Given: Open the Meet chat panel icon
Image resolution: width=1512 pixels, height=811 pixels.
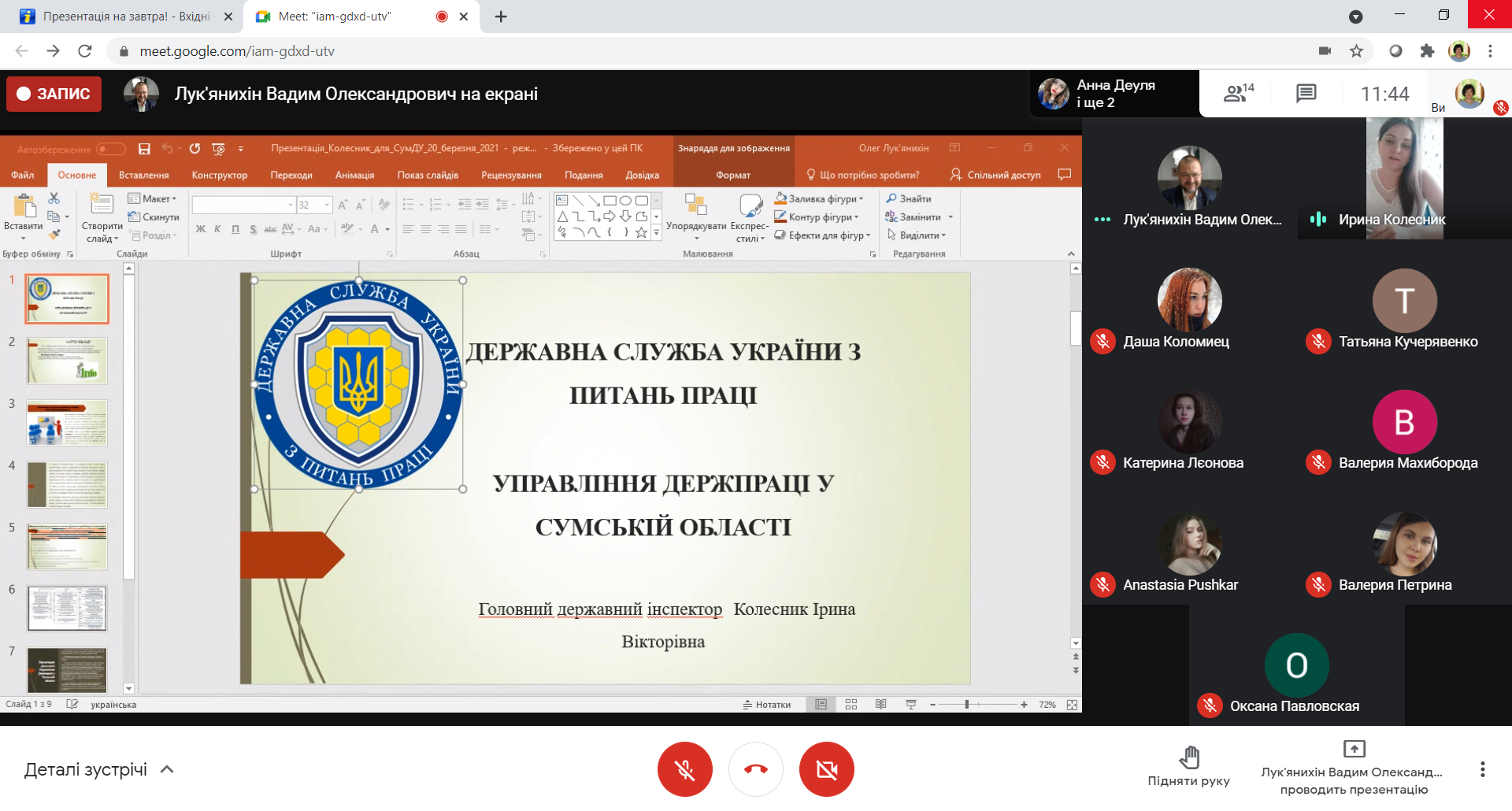Looking at the screenshot, I should pyautogui.click(x=1306, y=94).
